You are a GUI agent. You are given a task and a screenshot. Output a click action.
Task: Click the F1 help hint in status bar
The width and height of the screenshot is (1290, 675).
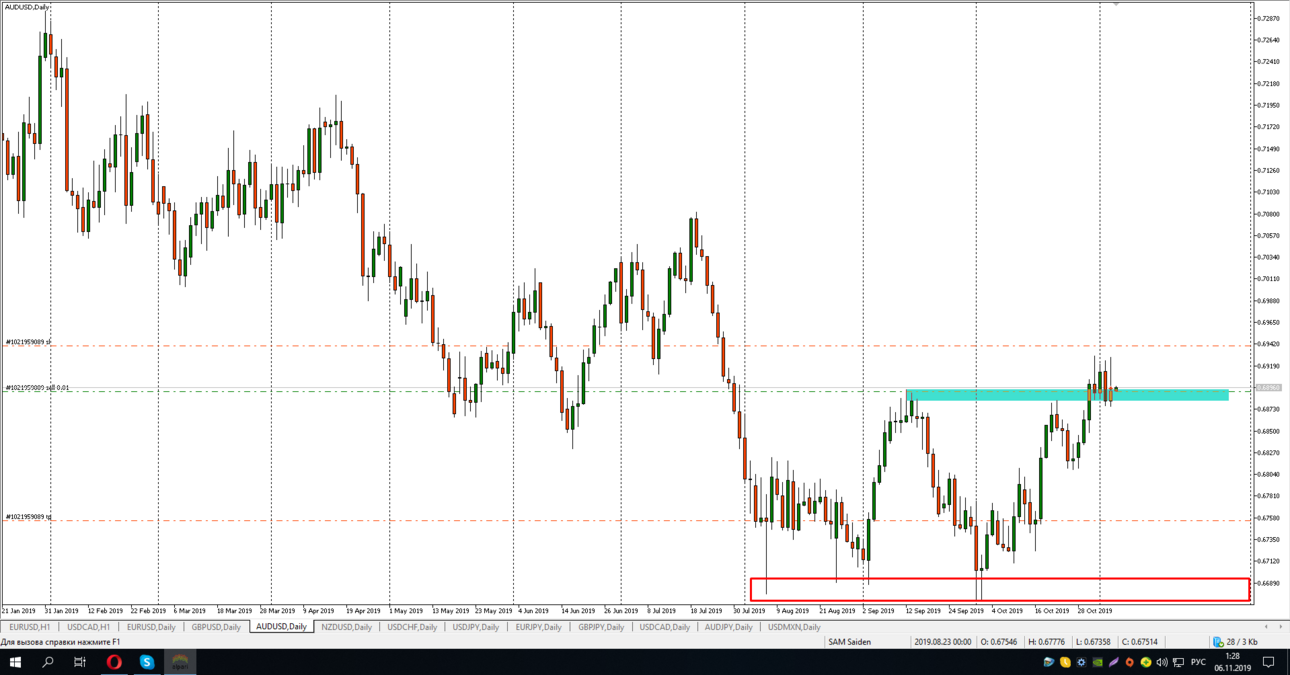(x=61, y=642)
